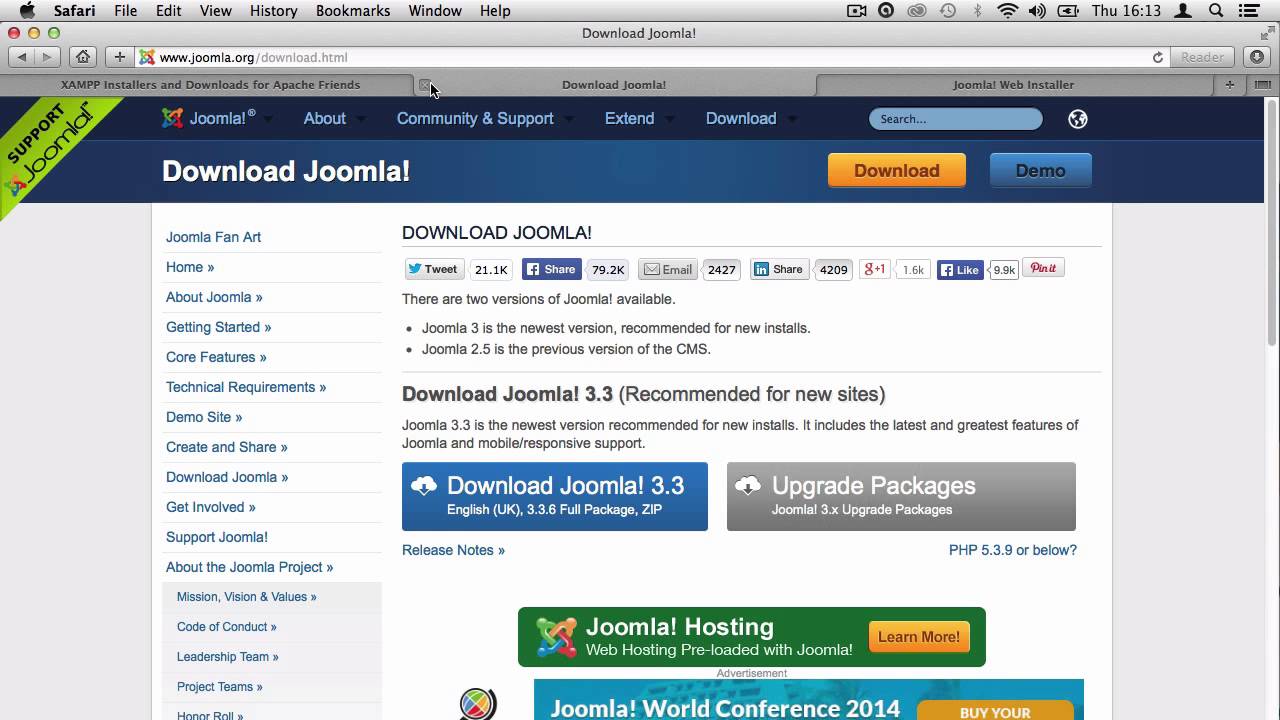Open the File menu
This screenshot has width=1280, height=720.
point(125,11)
